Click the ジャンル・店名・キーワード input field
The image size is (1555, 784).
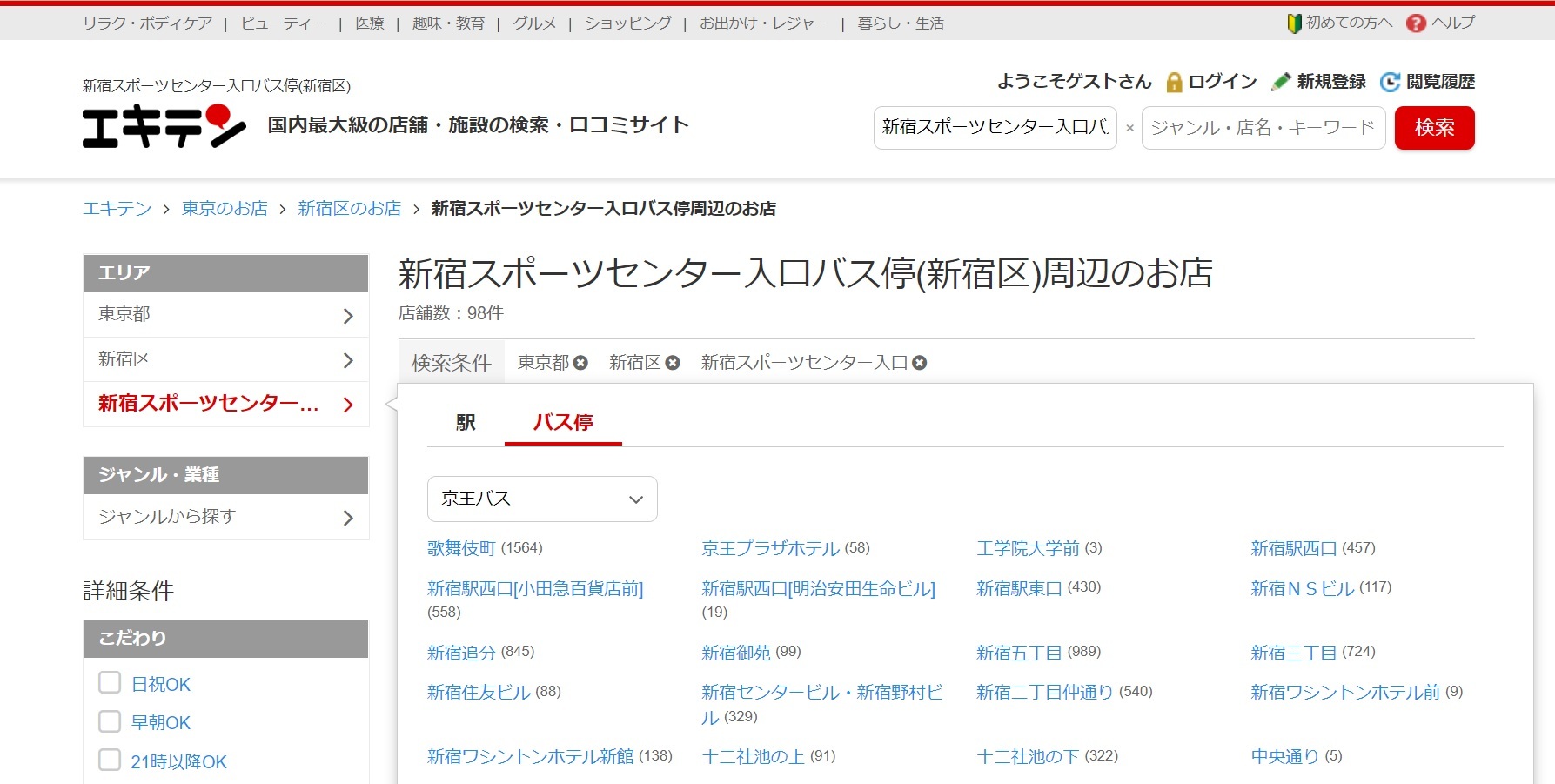(x=1263, y=128)
